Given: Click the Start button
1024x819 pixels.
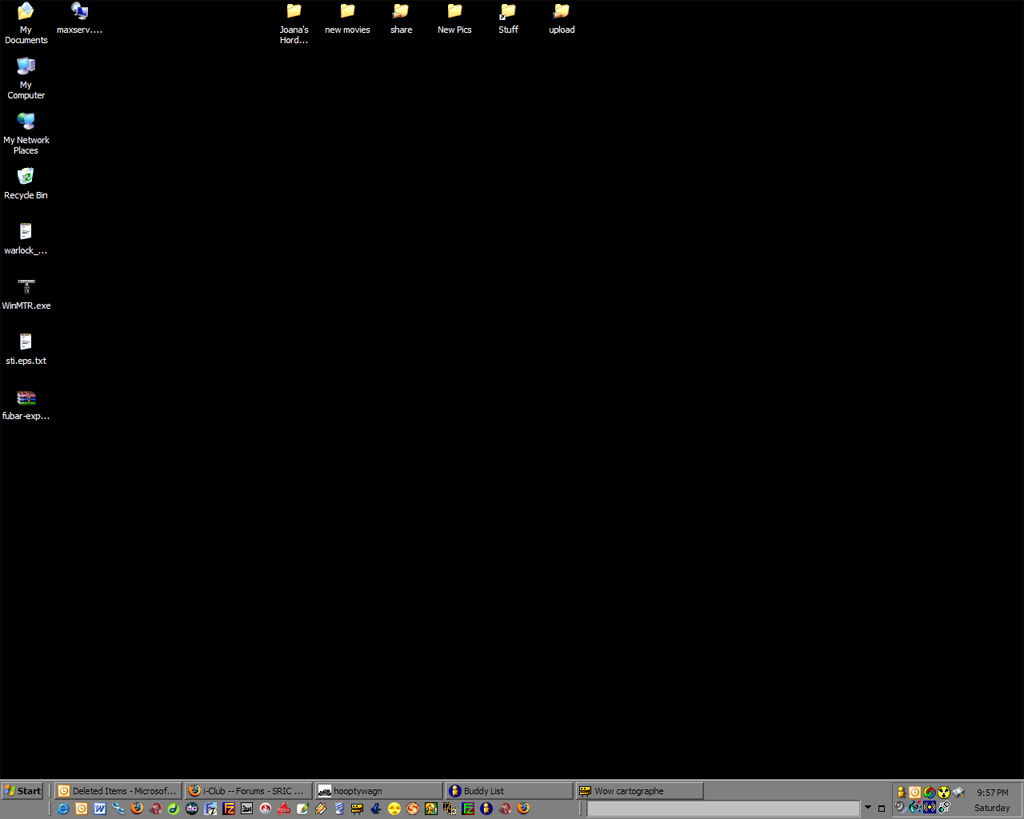Looking at the screenshot, I should click(22, 791).
